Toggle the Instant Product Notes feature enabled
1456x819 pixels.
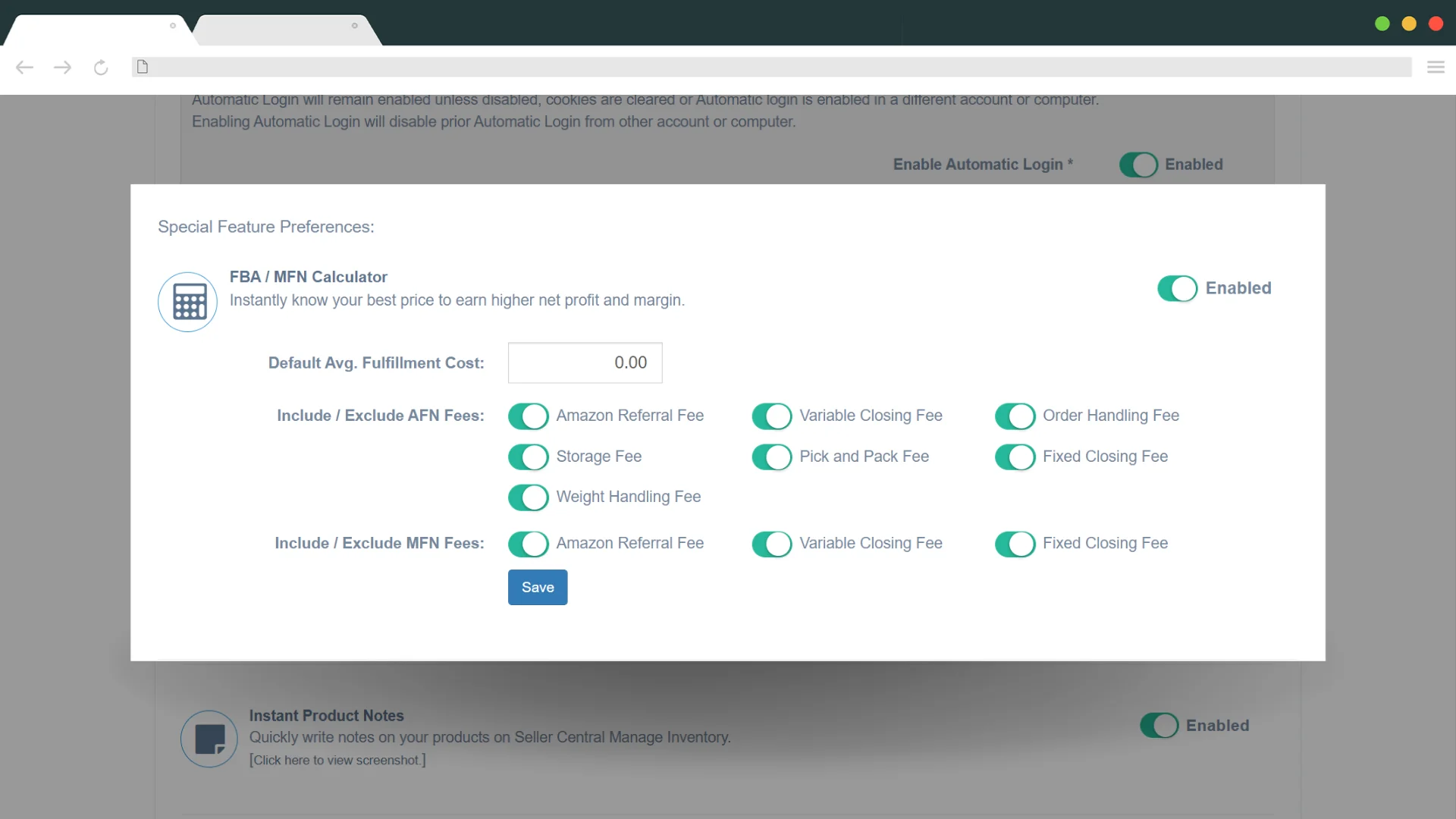[x=1158, y=725]
